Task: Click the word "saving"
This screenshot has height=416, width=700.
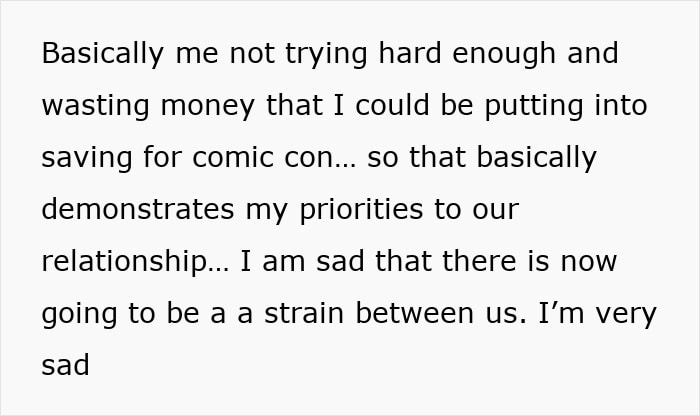Action: click(x=87, y=158)
